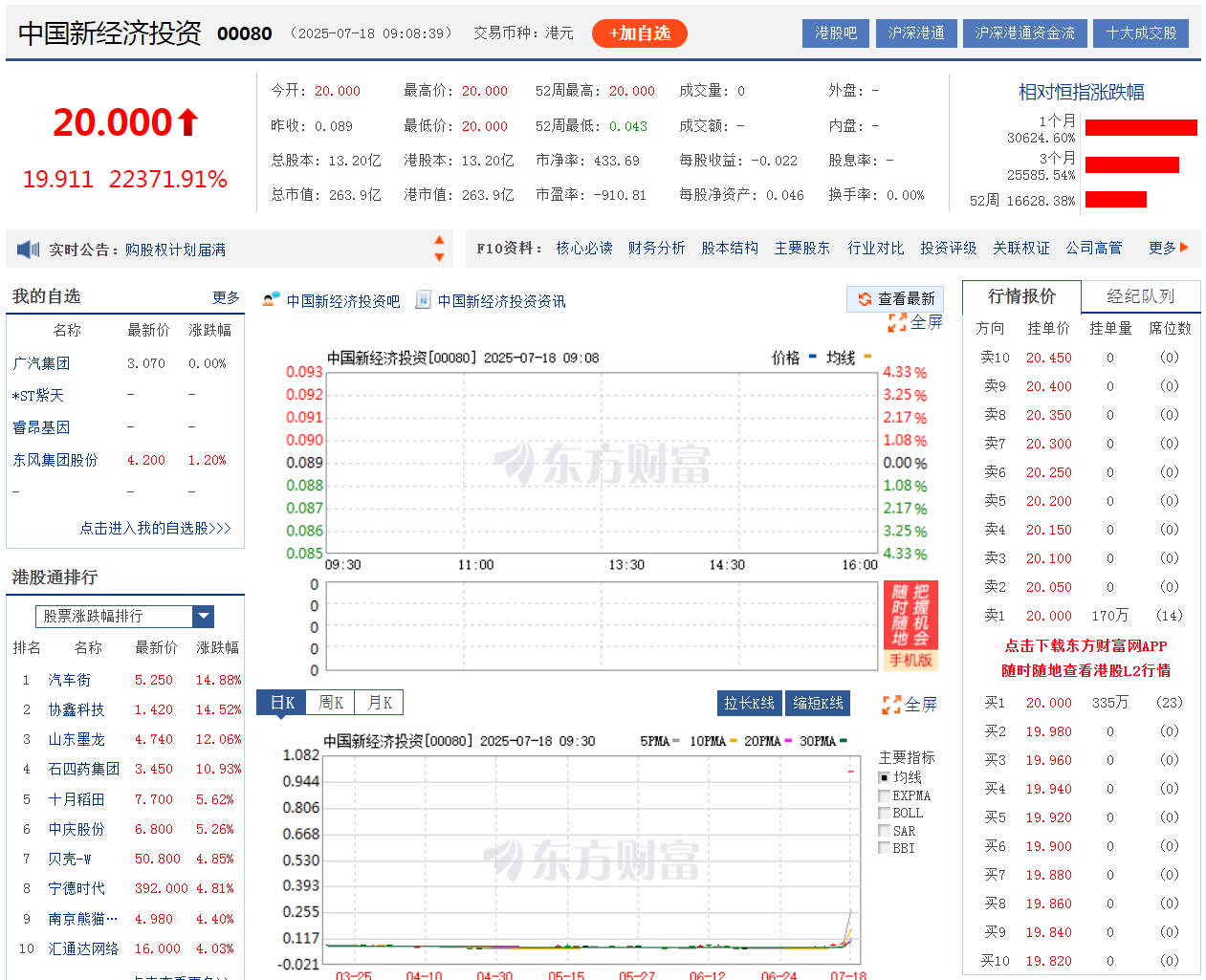This screenshot has width=1206, height=980.
Task: Click the fullscreen icon above intraday chart
Action: tap(897, 323)
